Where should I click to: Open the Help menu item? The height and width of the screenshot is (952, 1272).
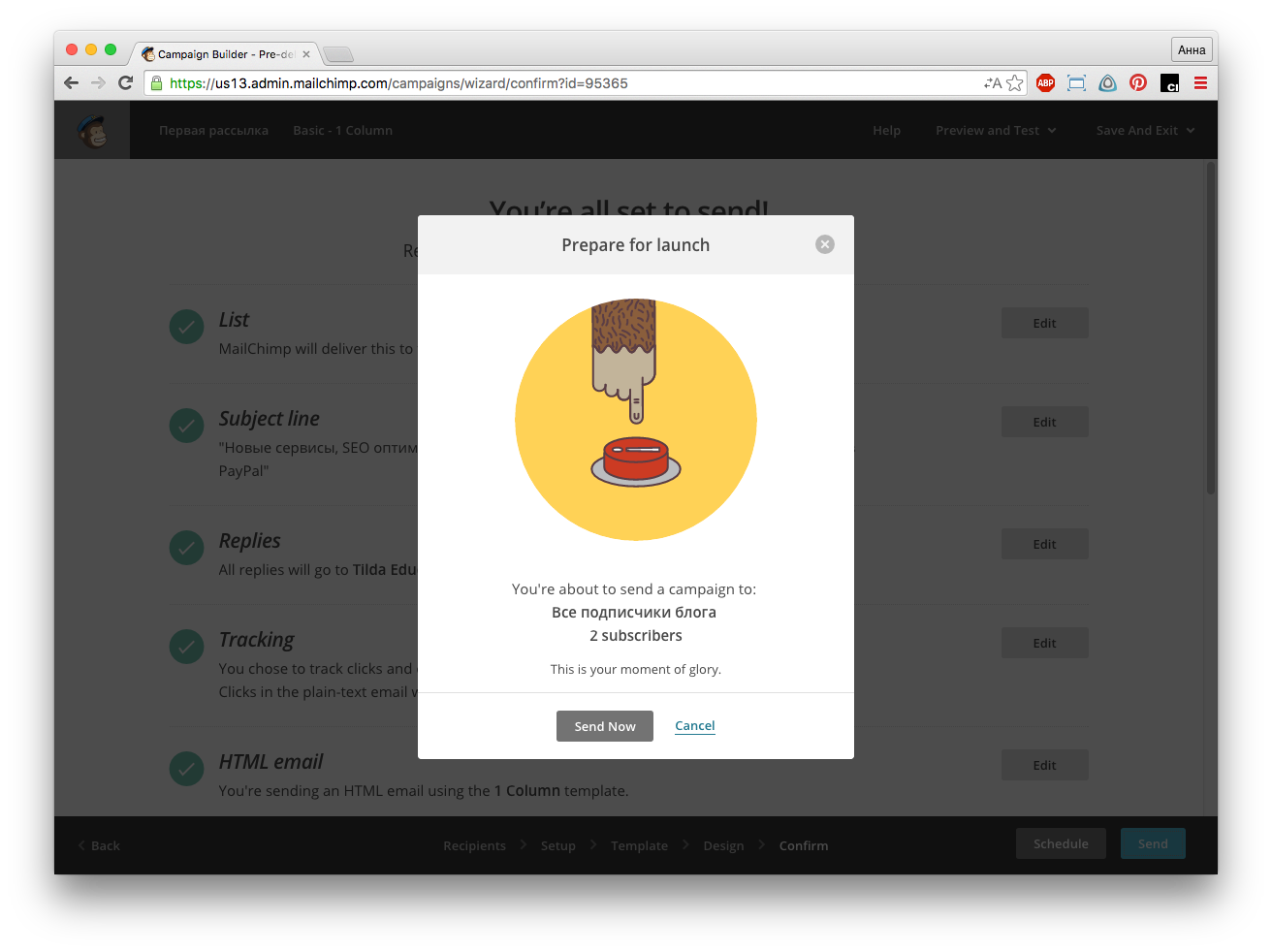pos(886,131)
